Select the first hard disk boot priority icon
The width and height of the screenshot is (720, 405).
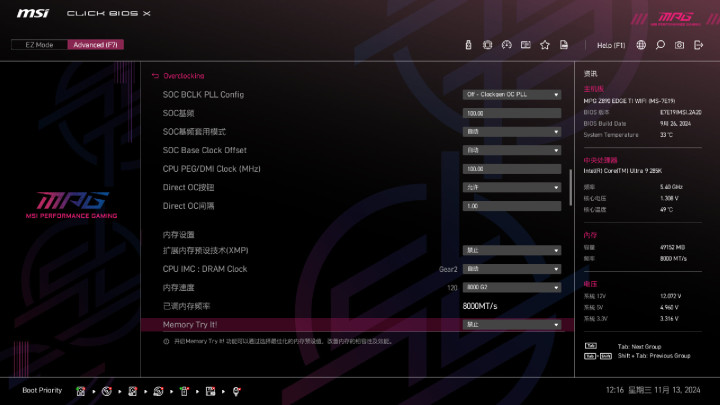click(80, 391)
